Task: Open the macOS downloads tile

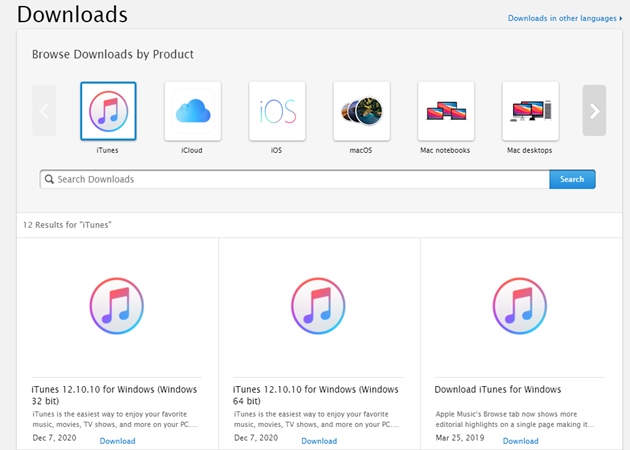Action: click(x=362, y=111)
